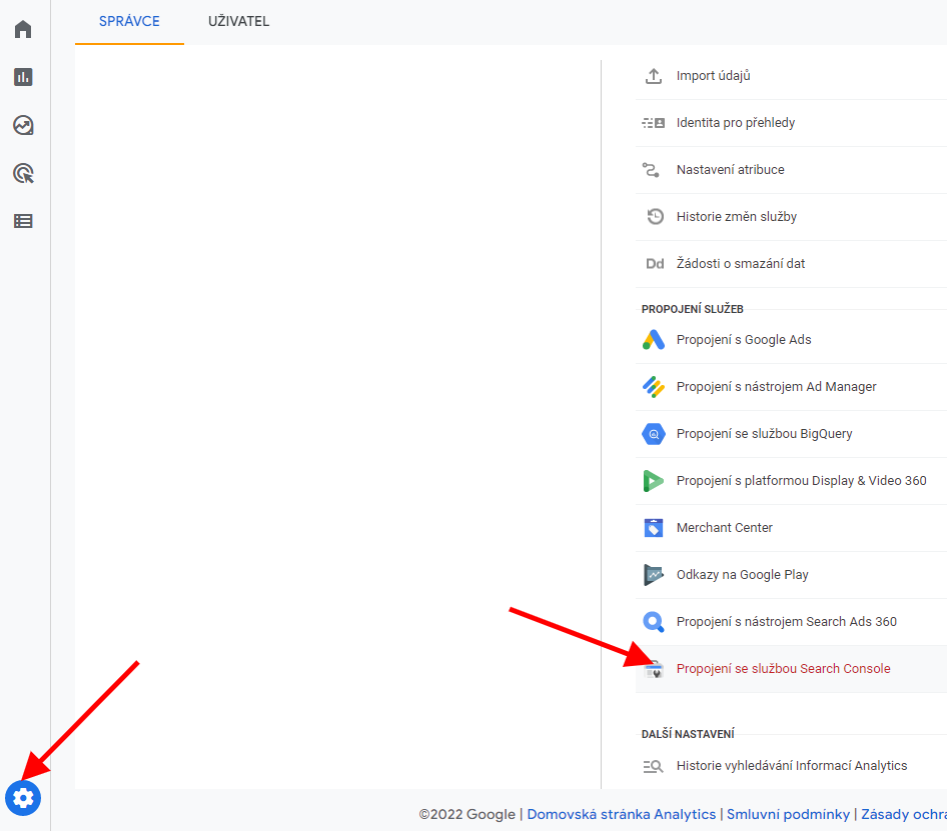947x831 pixels.
Task: Click the BigQuery hexagon icon
Action: pyautogui.click(x=653, y=434)
